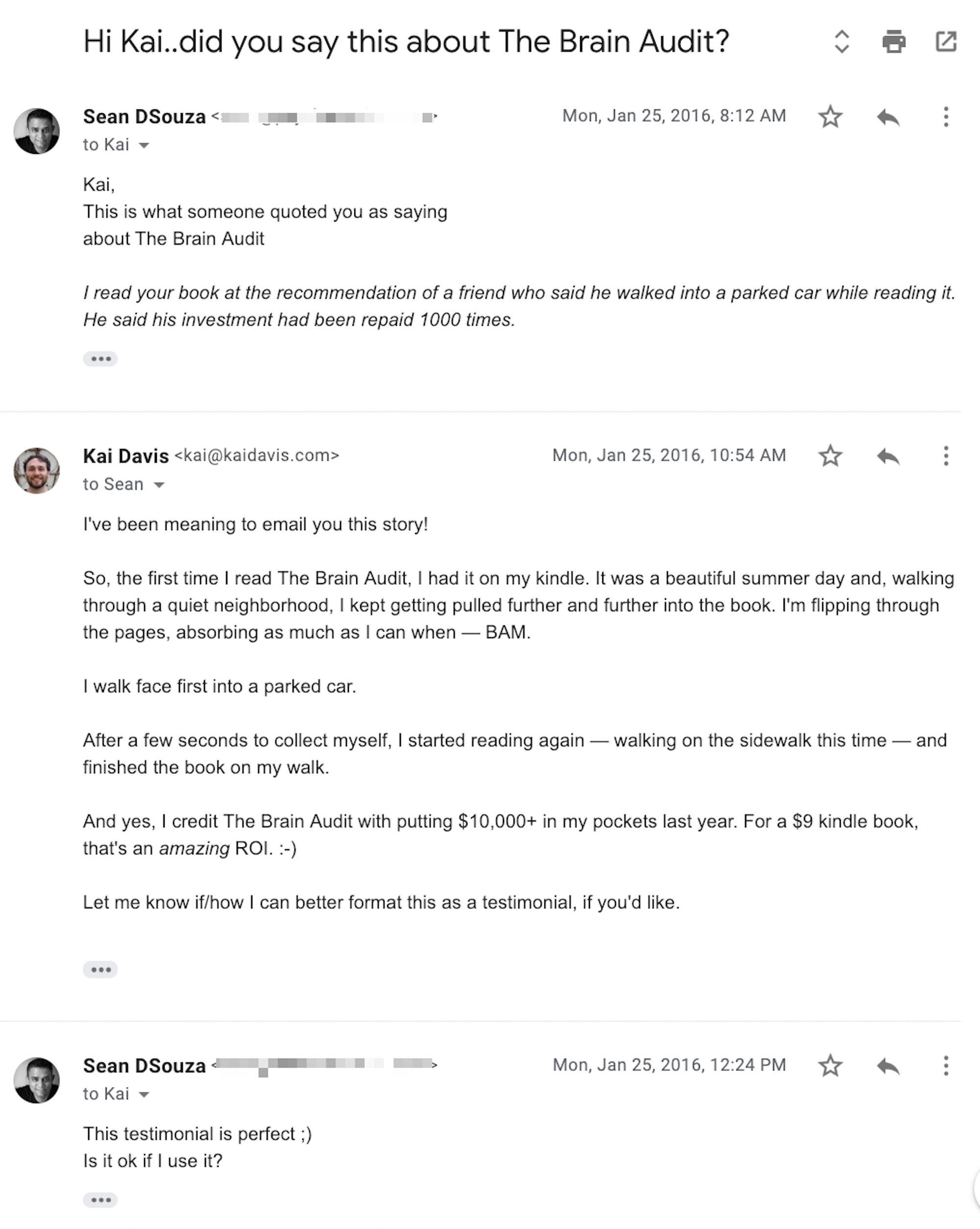Open more options on Sean's first message
Screen dimensions: 980x1229
[946, 118]
